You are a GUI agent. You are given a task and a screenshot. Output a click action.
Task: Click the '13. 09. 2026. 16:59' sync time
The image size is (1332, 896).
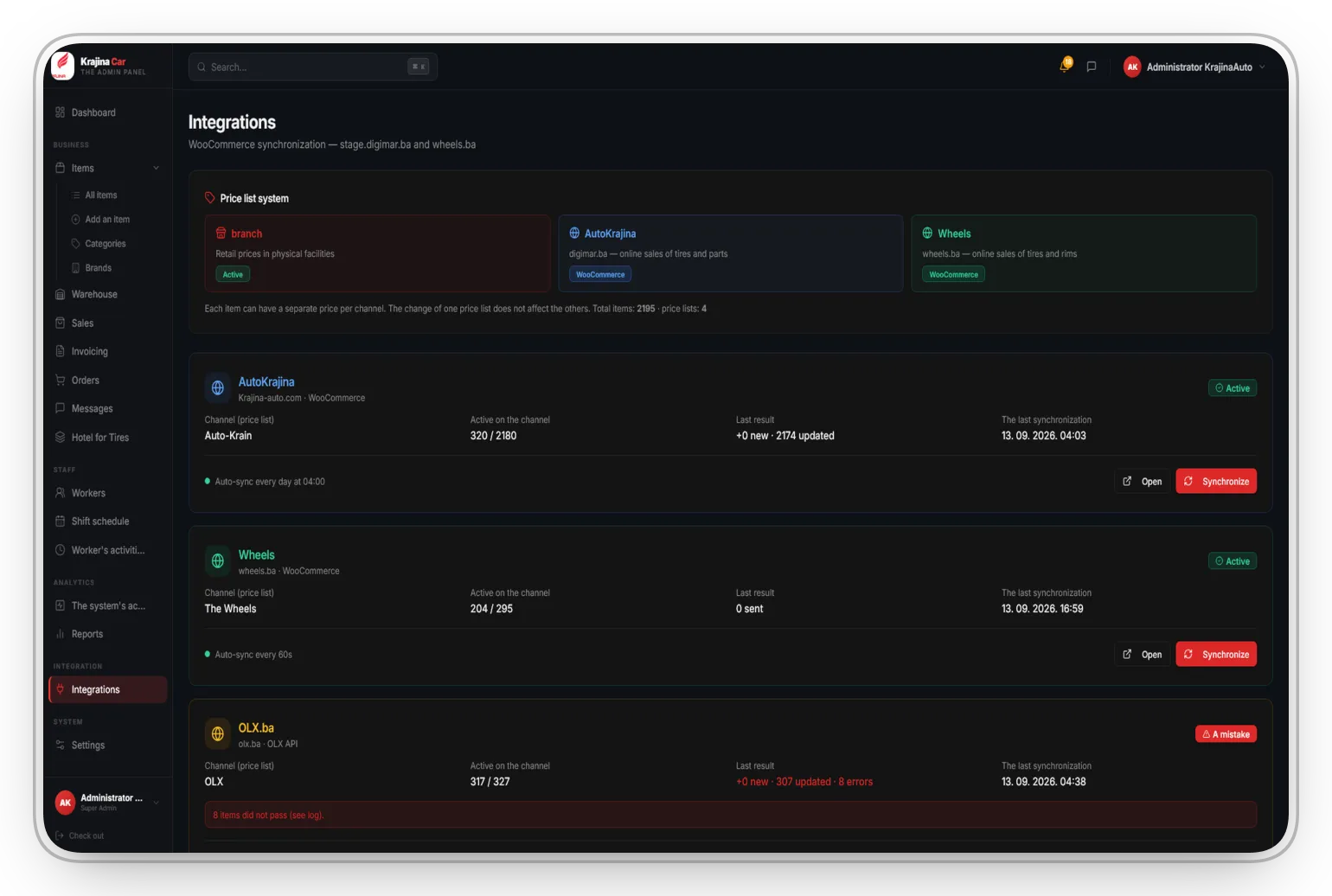[x=1042, y=609]
